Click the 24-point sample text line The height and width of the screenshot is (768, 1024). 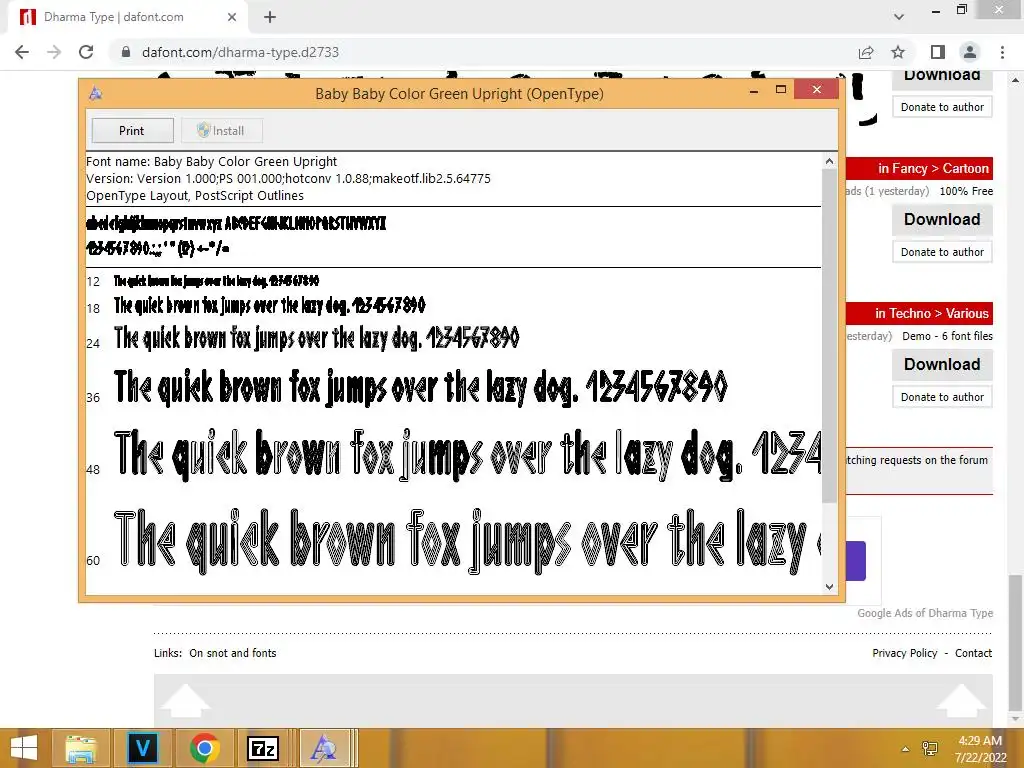pyautogui.click(x=316, y=338)
